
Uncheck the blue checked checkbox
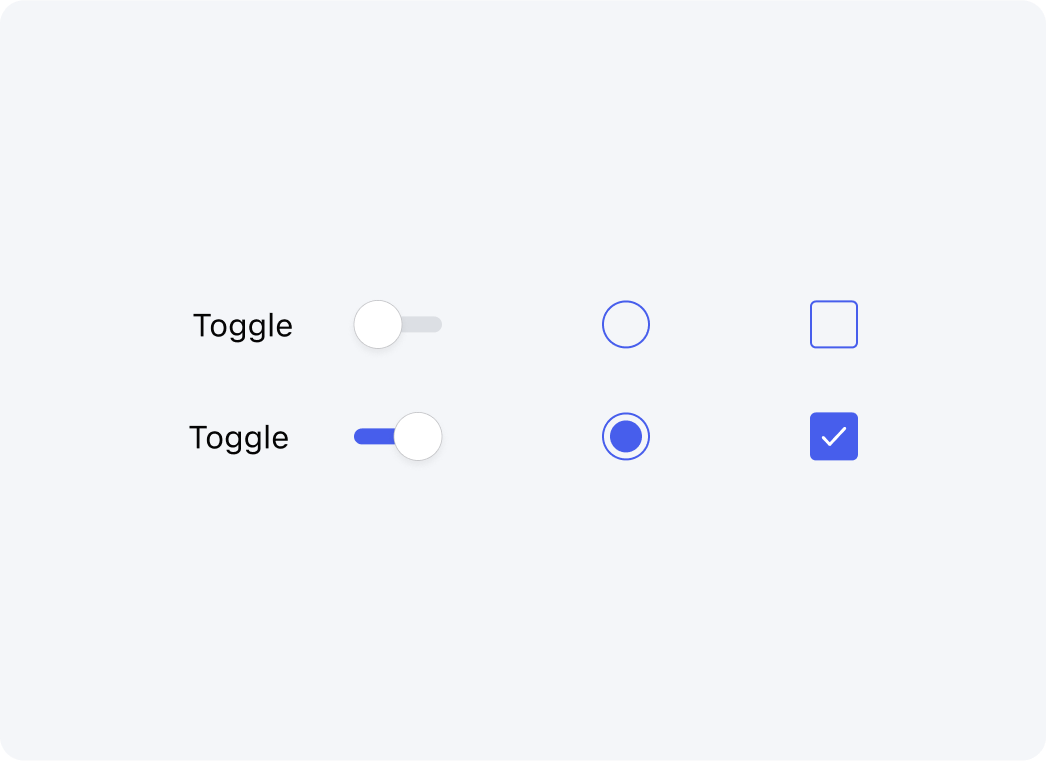coord(834,436)
